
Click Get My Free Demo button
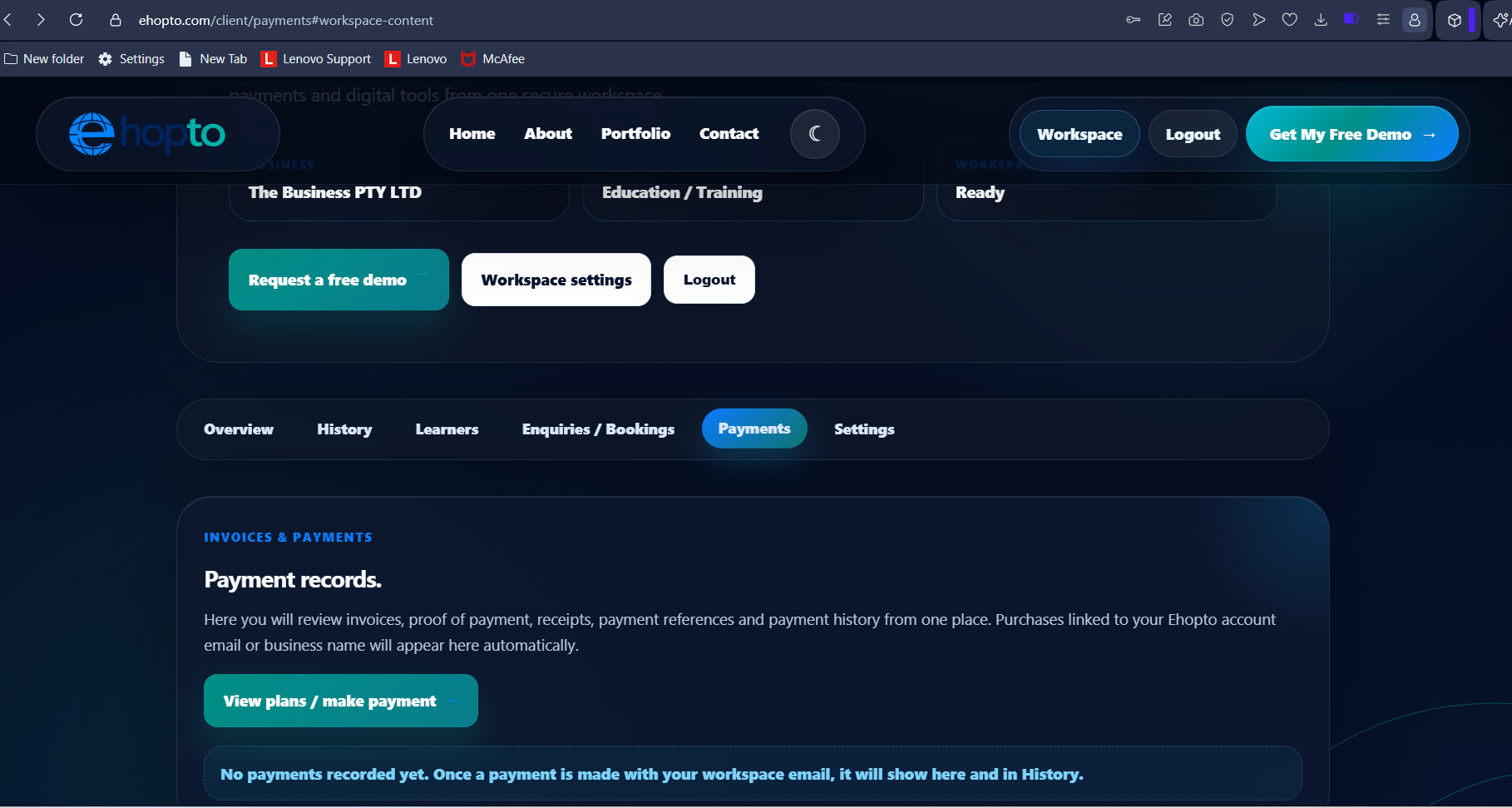pyautogui.click(x=1351, y=134)
